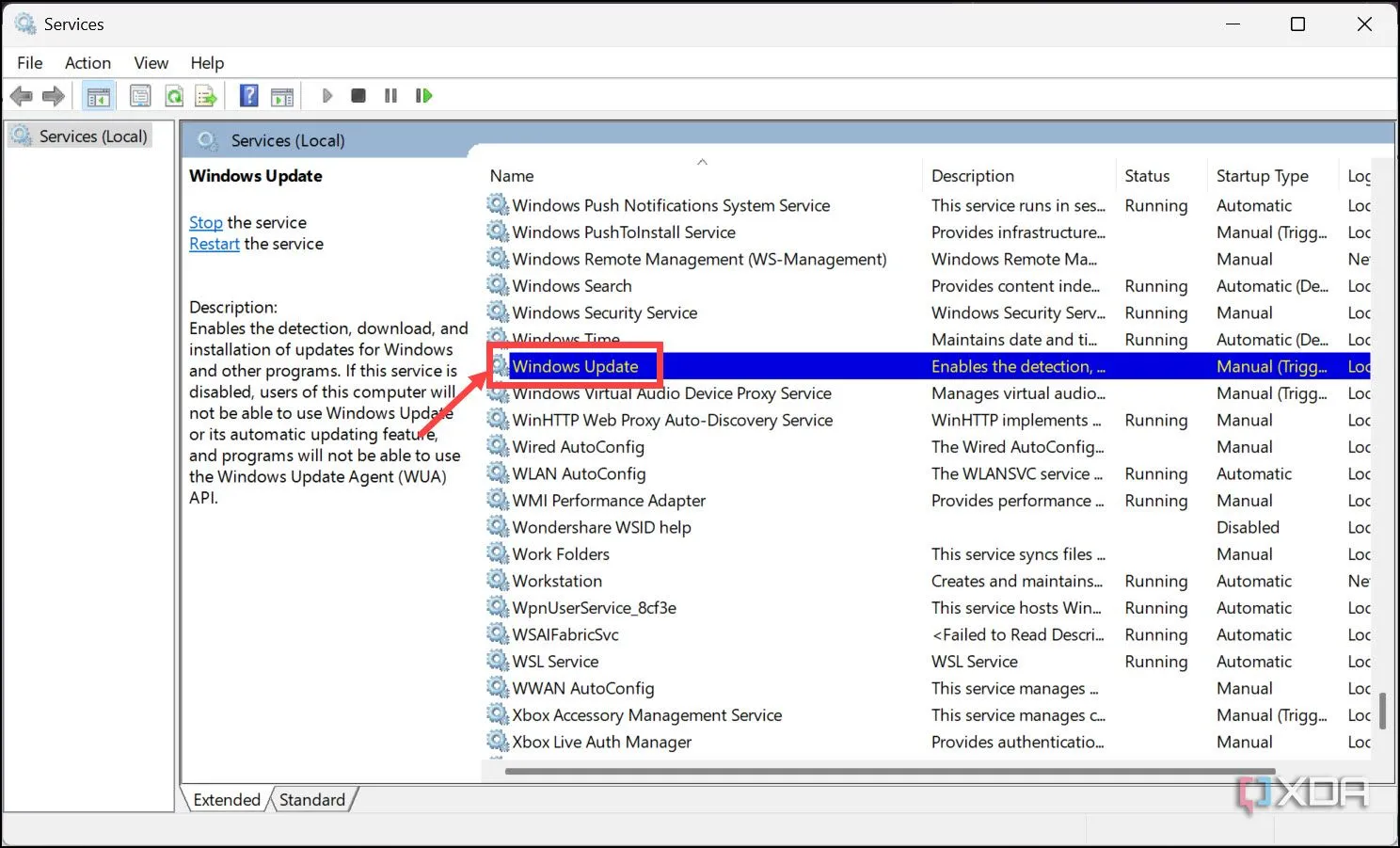
Task: Click the Stop Service square icon
Action: coord(358,96)
